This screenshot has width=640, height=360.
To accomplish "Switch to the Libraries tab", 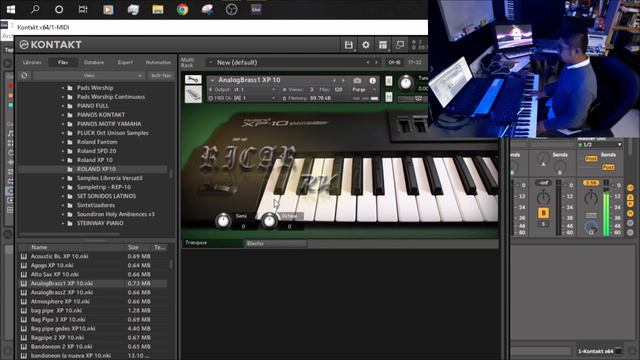I will click(x=32, y=62).
